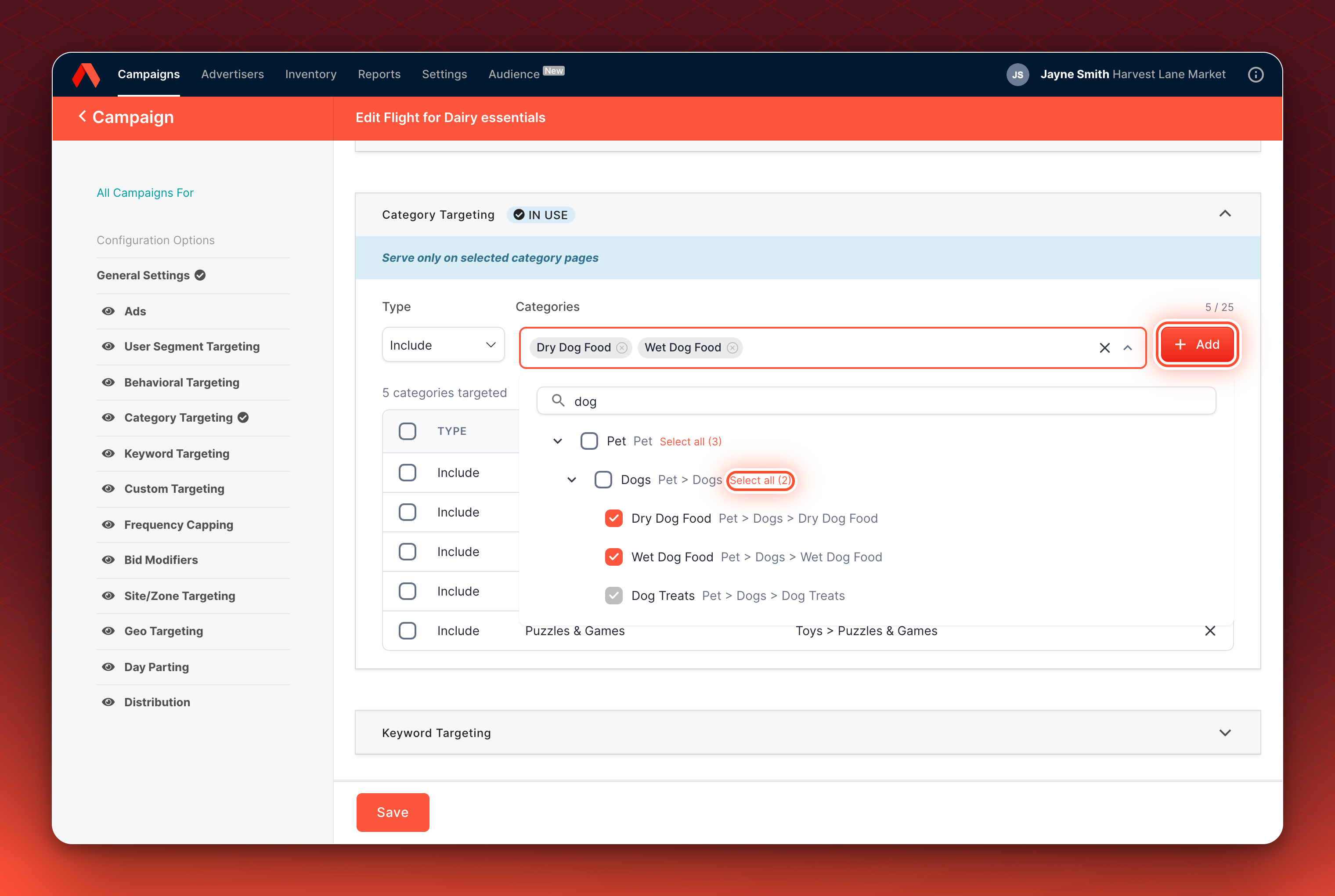Click the category search field with dog
The height and width of the screenshot is (896, 1335).
click(876, 401)
